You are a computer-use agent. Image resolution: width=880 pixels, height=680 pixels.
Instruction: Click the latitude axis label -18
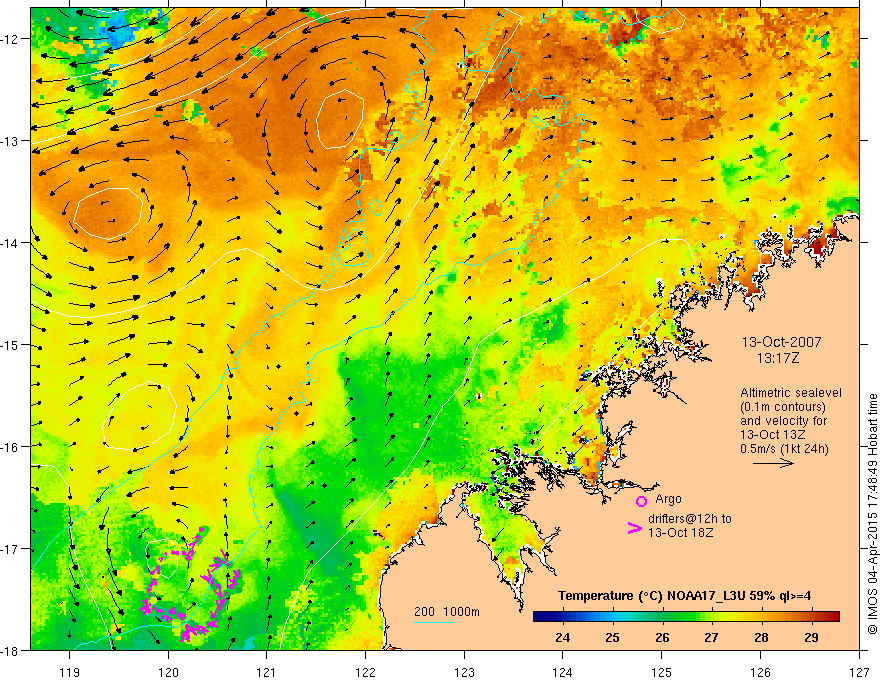tap(10, 651)
